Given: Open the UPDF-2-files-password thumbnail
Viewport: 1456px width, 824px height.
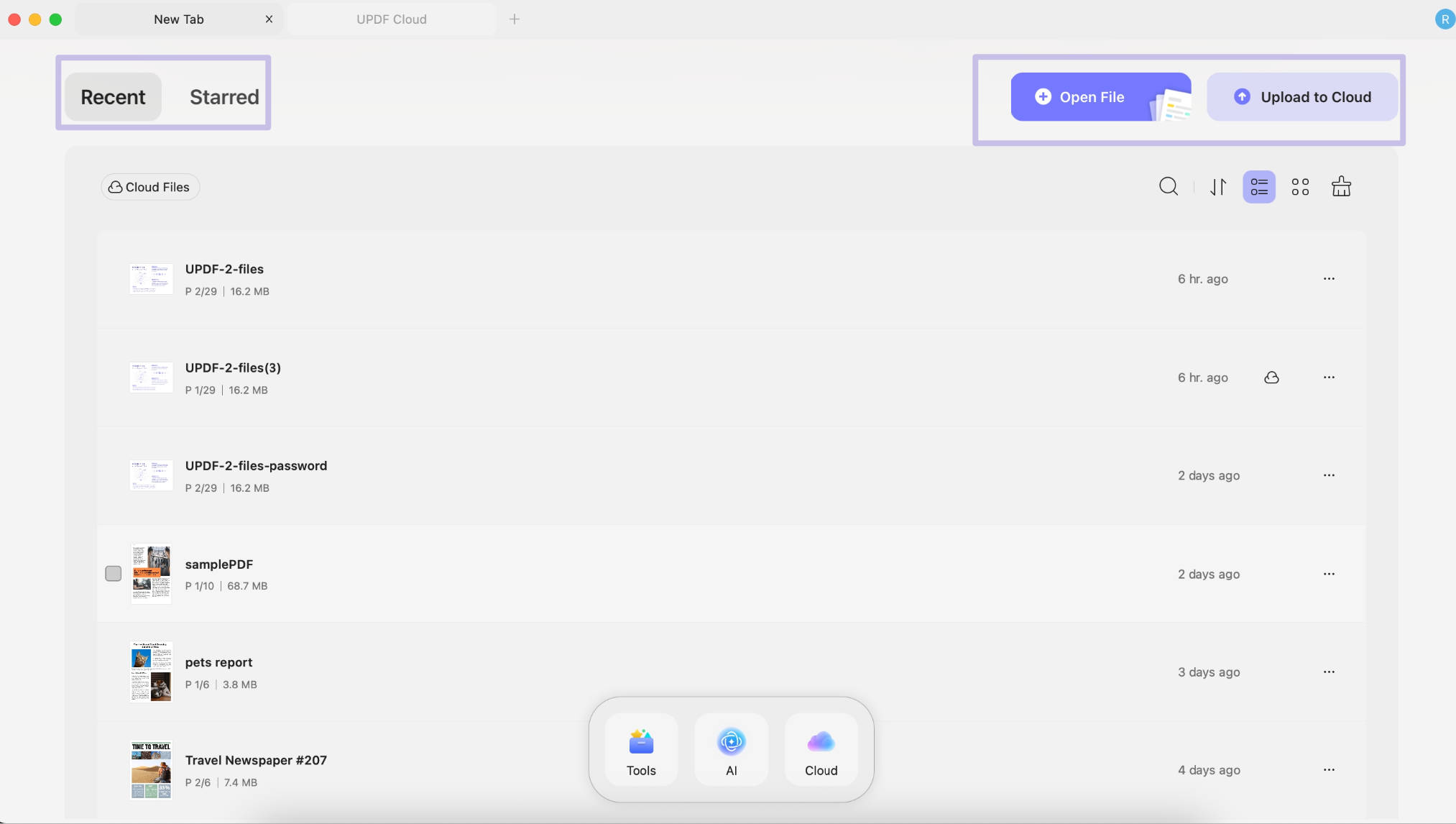Looking at the screenshot, I should tap(151, 475).
